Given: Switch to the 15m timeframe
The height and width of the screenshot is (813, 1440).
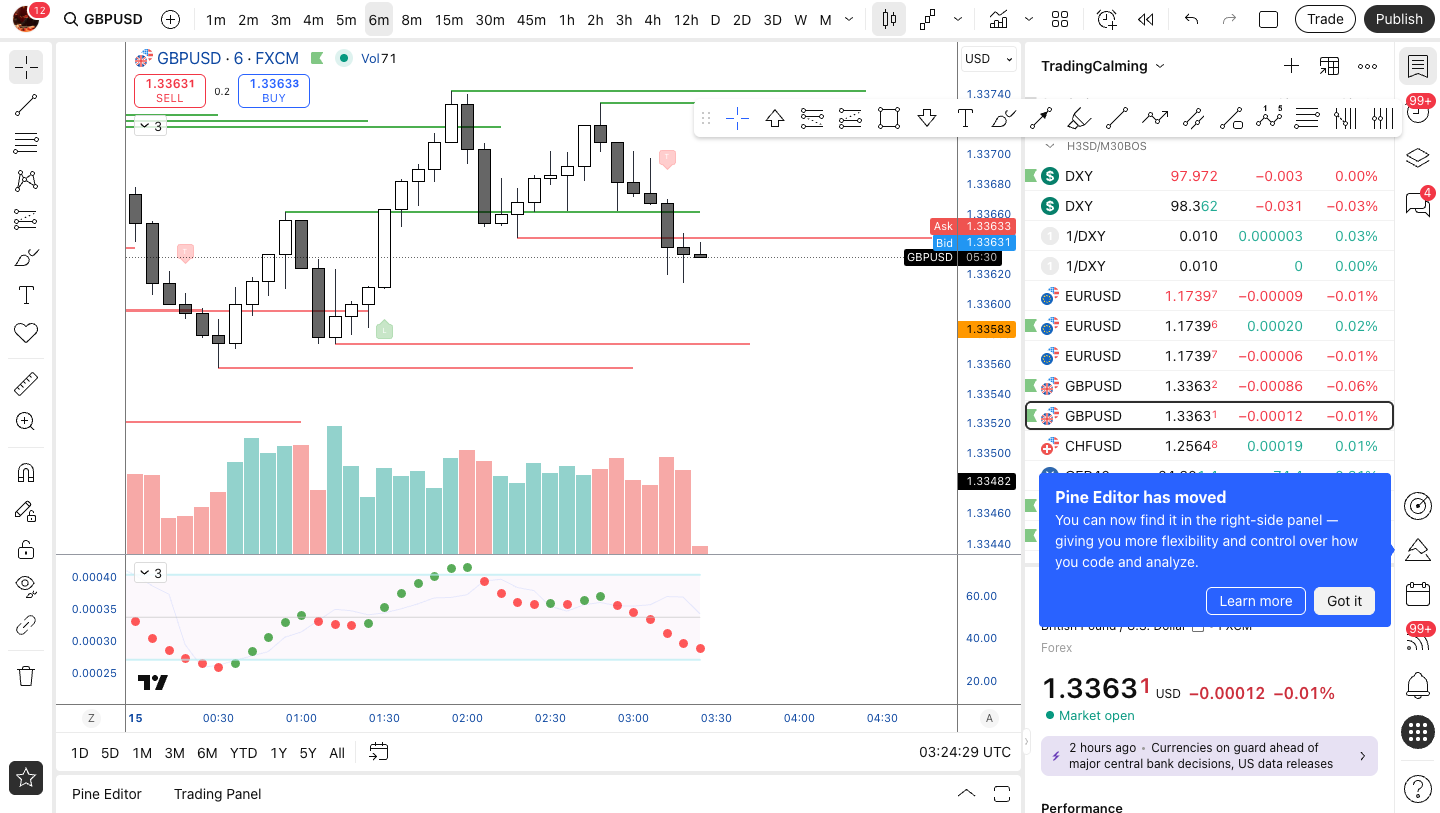Looking at the screenshot, I should tap(449, 19).
